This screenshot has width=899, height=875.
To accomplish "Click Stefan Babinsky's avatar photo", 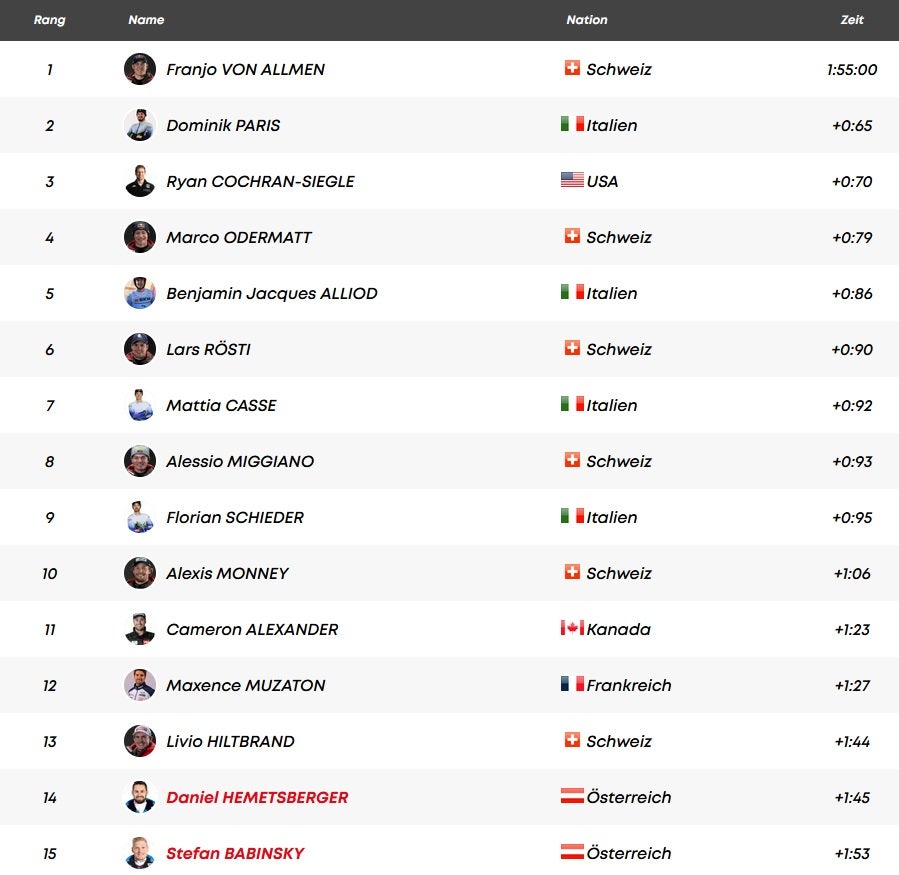I will pos(140,853).
